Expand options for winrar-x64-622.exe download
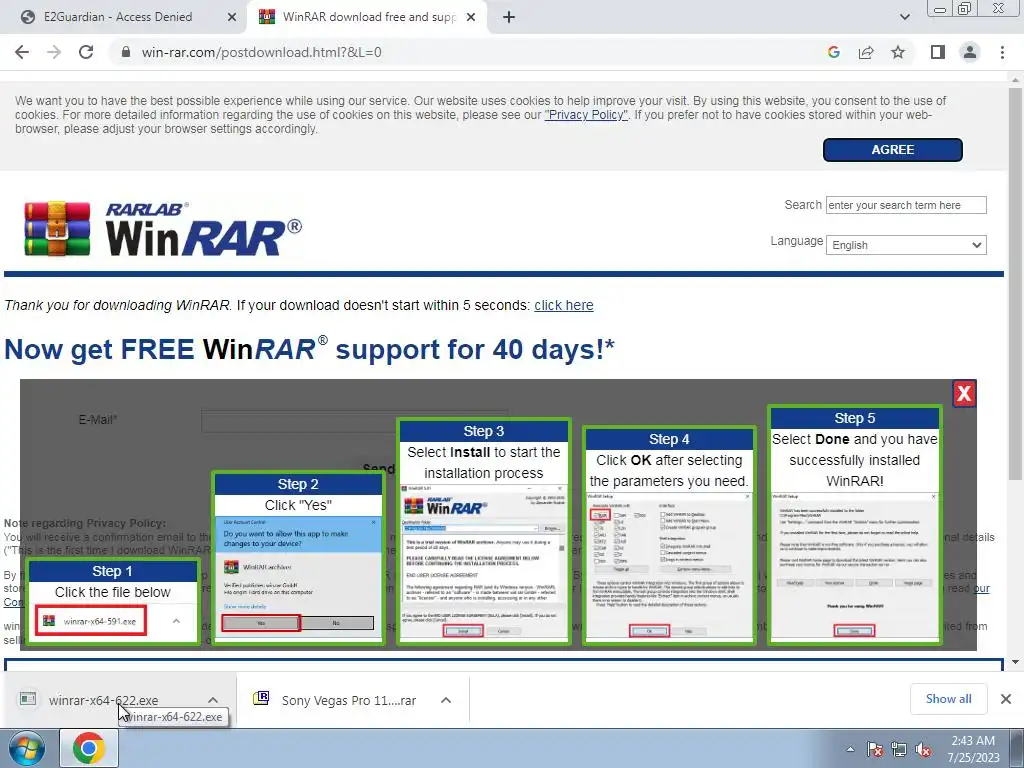The image size is (1024, 768). [213, 700]
